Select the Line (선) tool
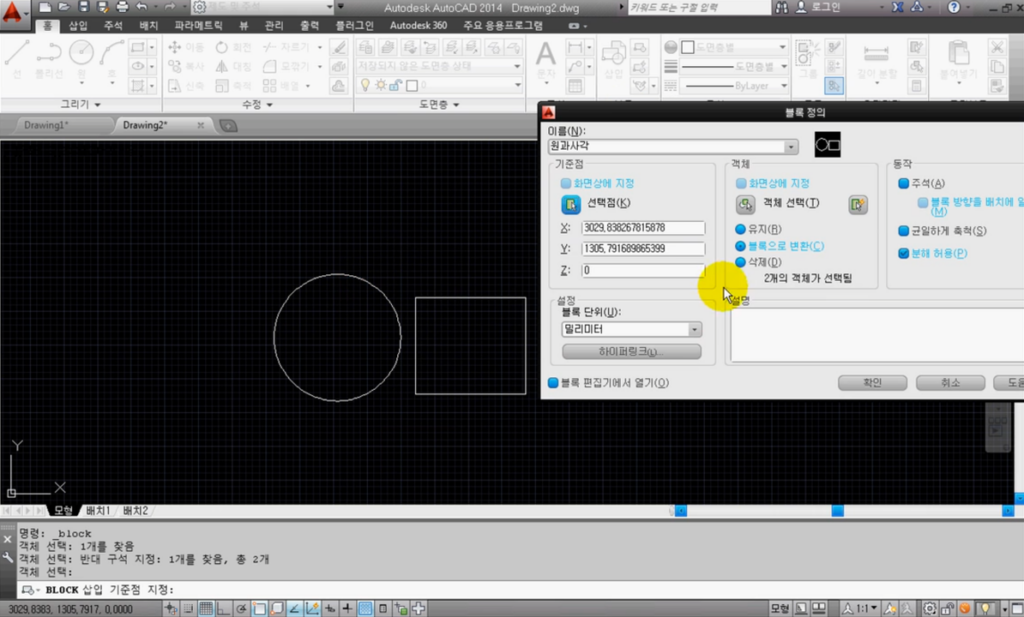 (17, 60)
